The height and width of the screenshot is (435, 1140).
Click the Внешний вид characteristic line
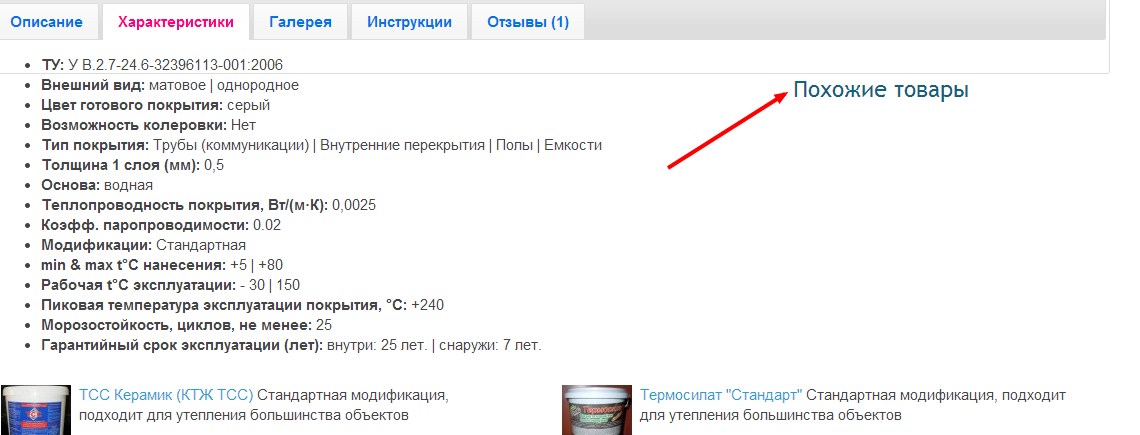click(x=170, y=85)
